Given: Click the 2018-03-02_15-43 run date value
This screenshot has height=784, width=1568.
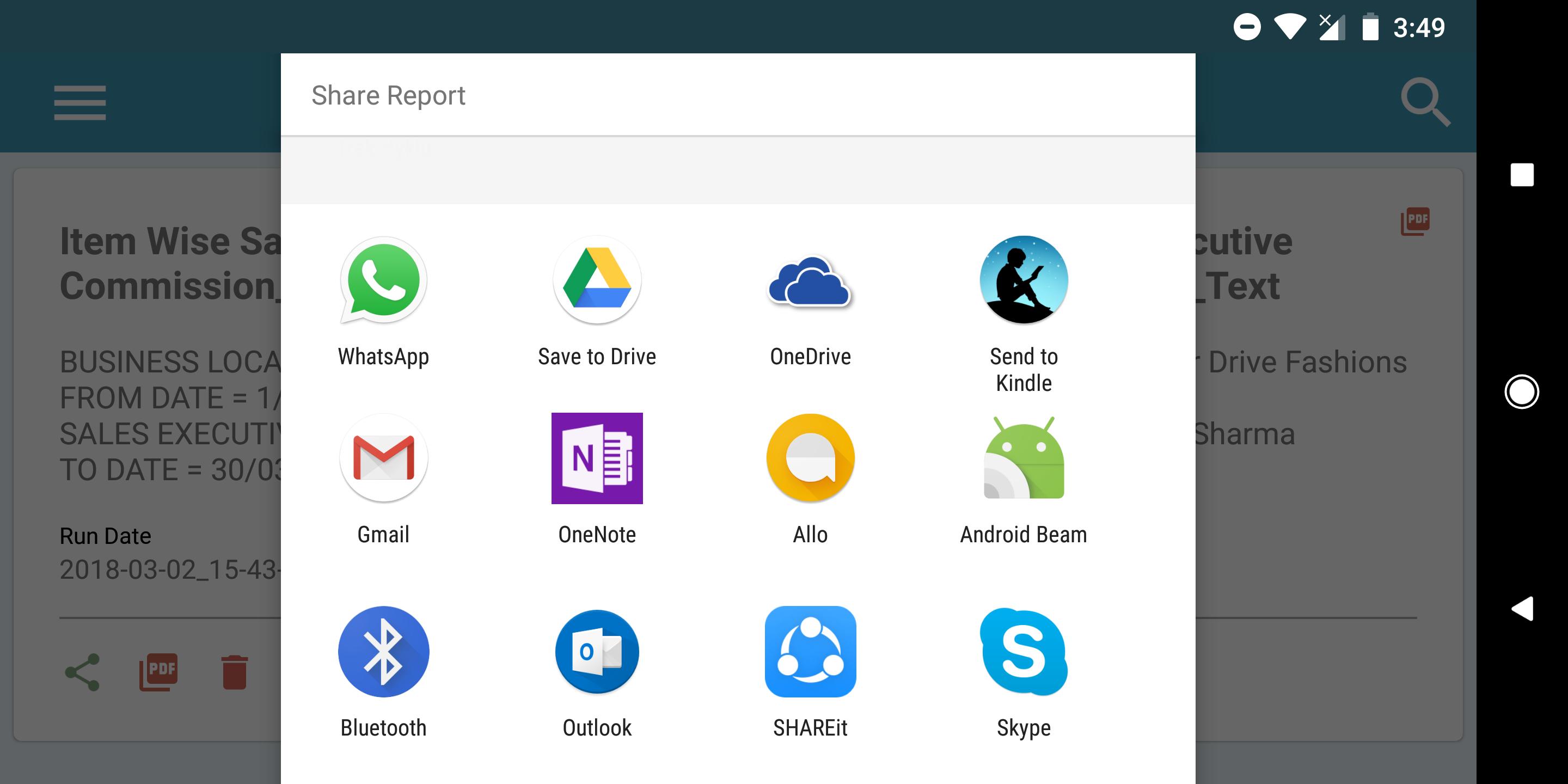Looking at the screenshot, I should 170,569.
